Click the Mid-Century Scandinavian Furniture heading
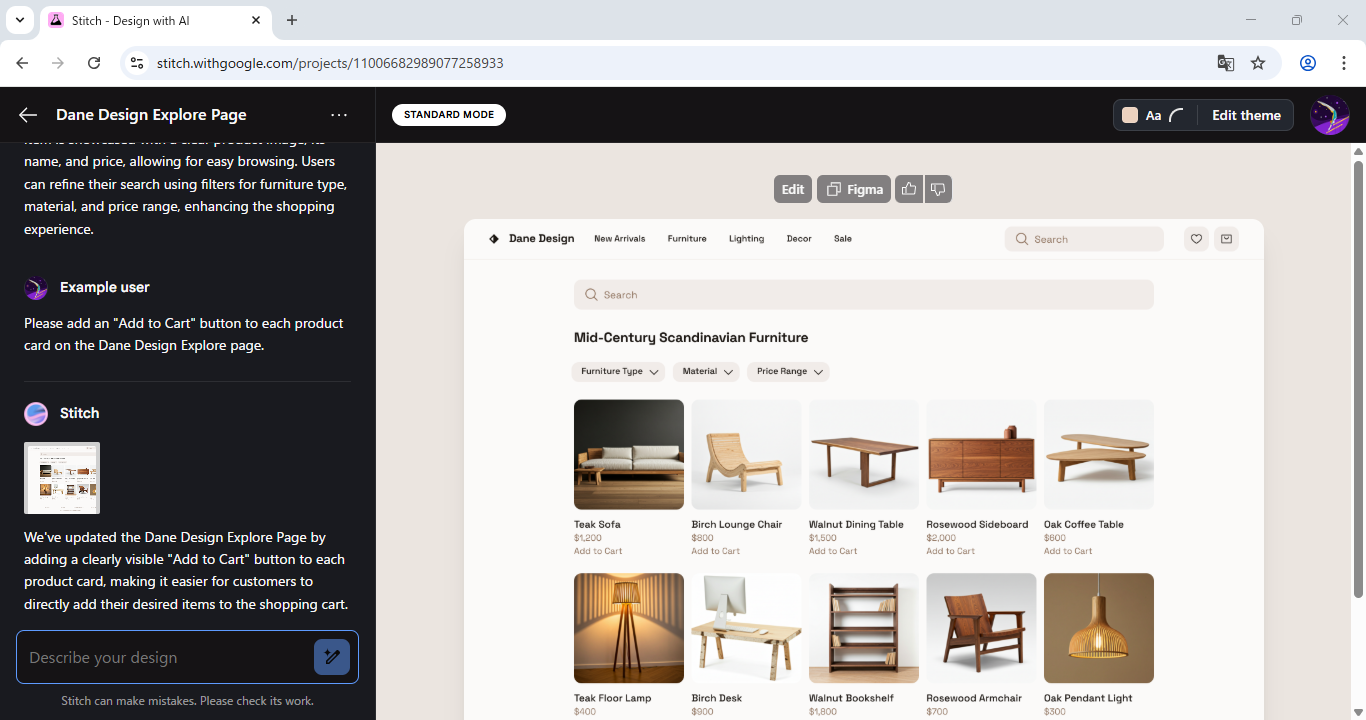Viewport: 1366px width, 720px height. [x=691, y=338]
